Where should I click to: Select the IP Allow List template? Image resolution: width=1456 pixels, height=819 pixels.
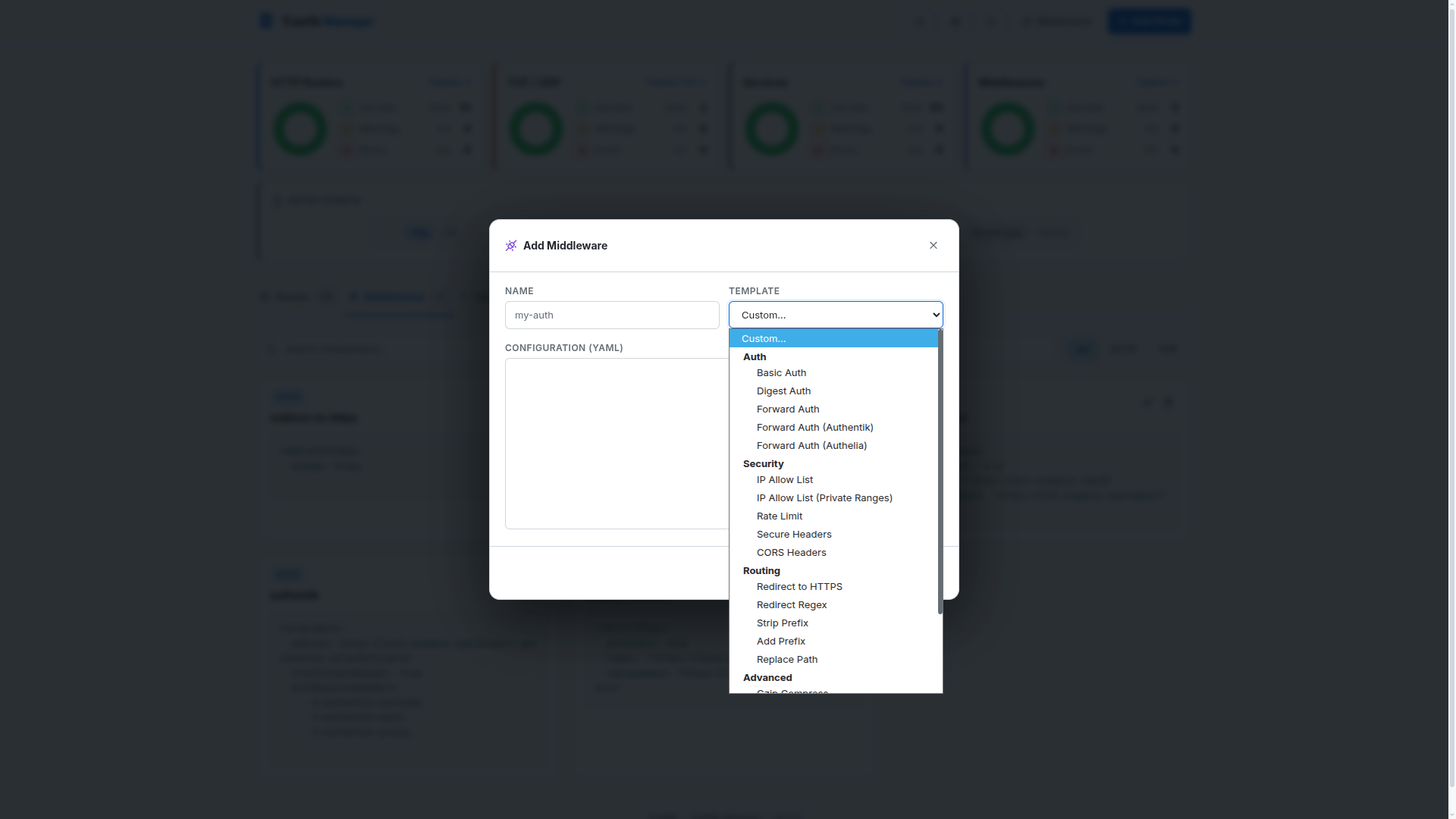coord(784,479)
